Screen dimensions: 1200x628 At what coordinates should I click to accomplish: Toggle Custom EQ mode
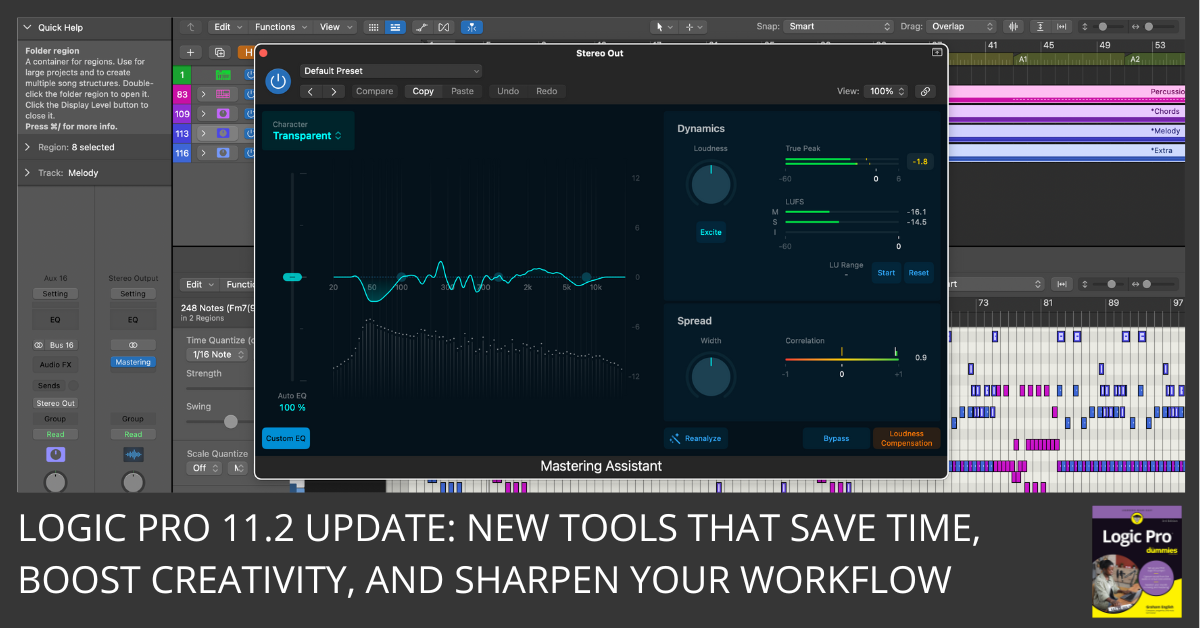[x=286, y=438]
